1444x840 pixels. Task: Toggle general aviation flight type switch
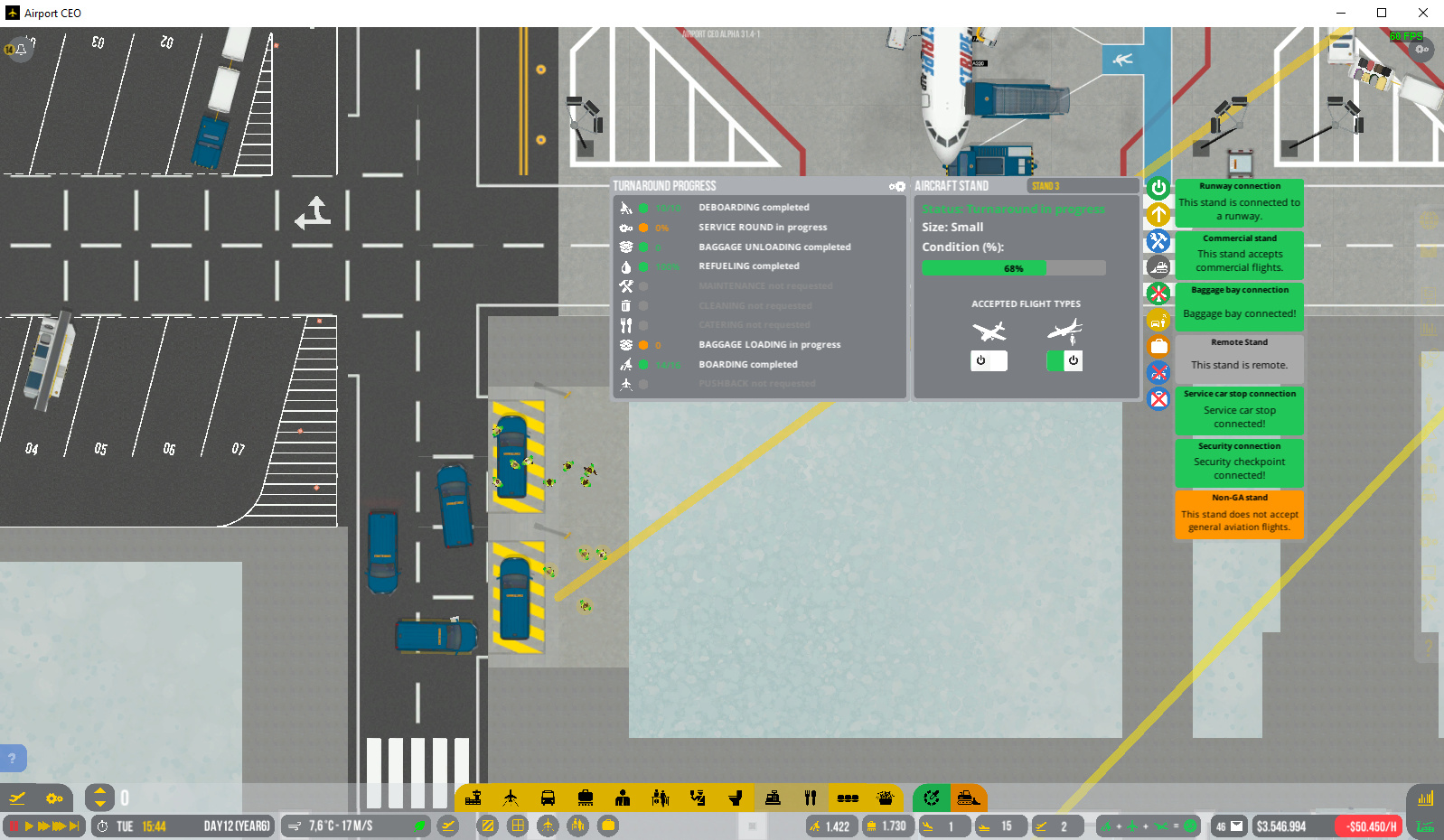[989, 360]
